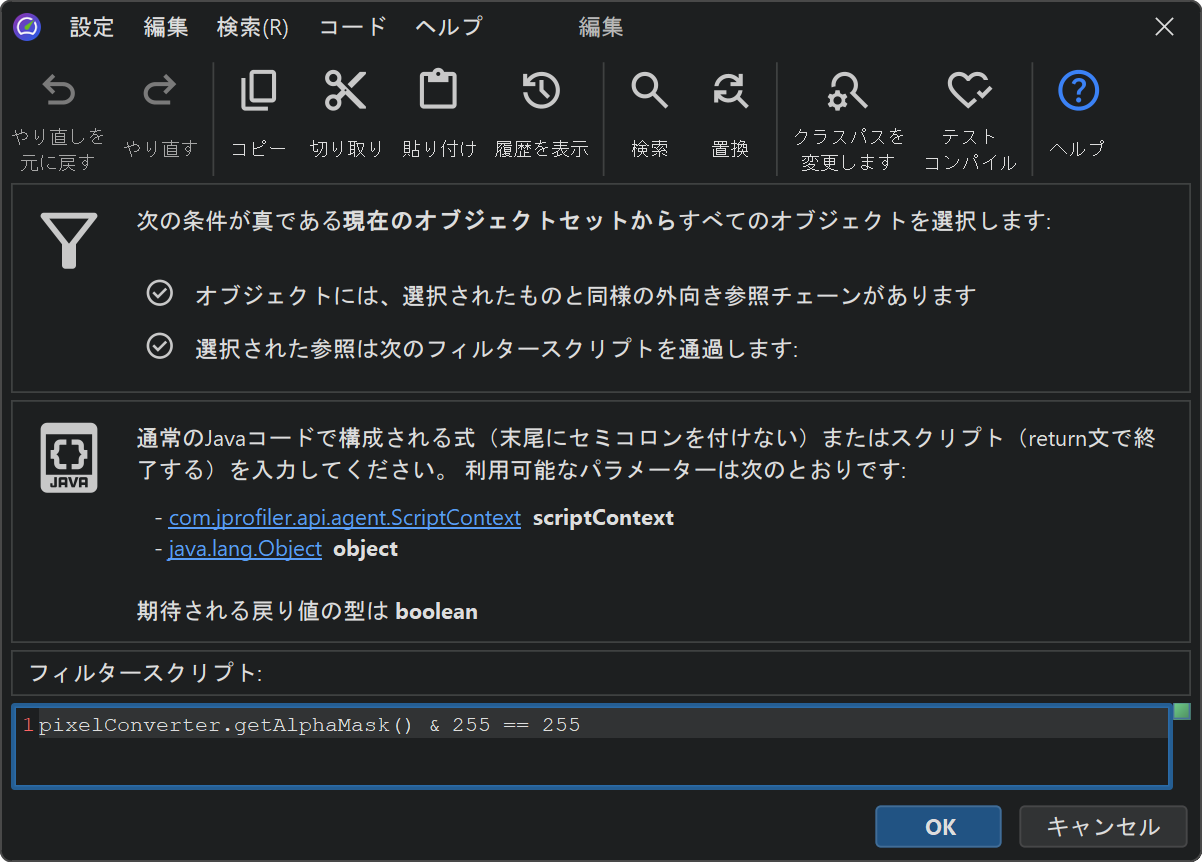Open the ヘルプ question mark icon
This screenshot has height=862, width=1202.
click(x=1078, y=91)
